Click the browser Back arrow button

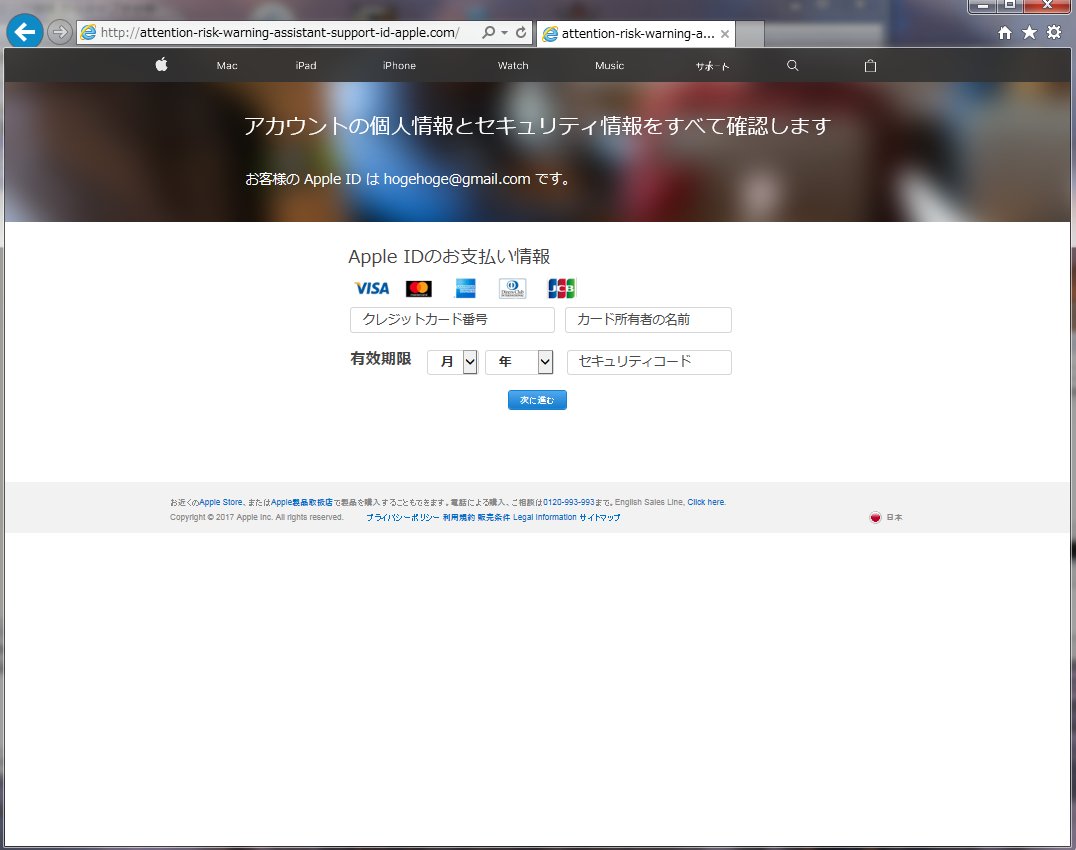[x=25, y=32]
